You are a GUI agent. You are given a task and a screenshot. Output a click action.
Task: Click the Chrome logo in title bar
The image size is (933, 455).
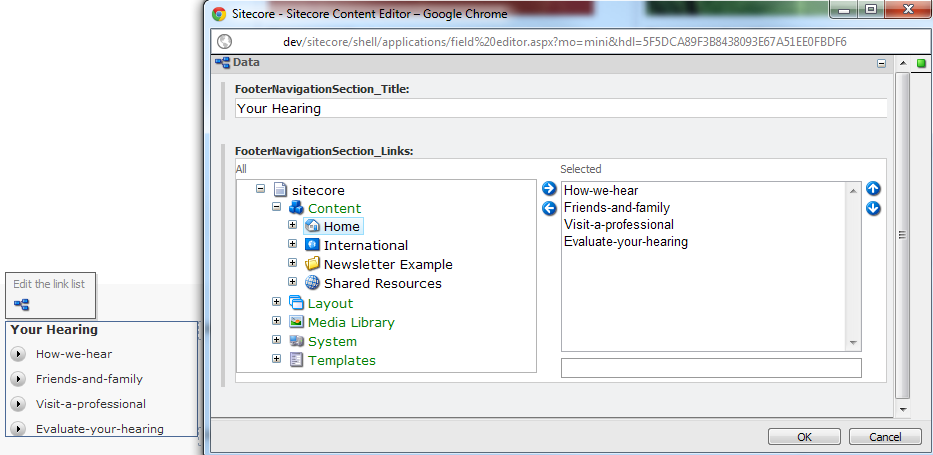[219, 13]
